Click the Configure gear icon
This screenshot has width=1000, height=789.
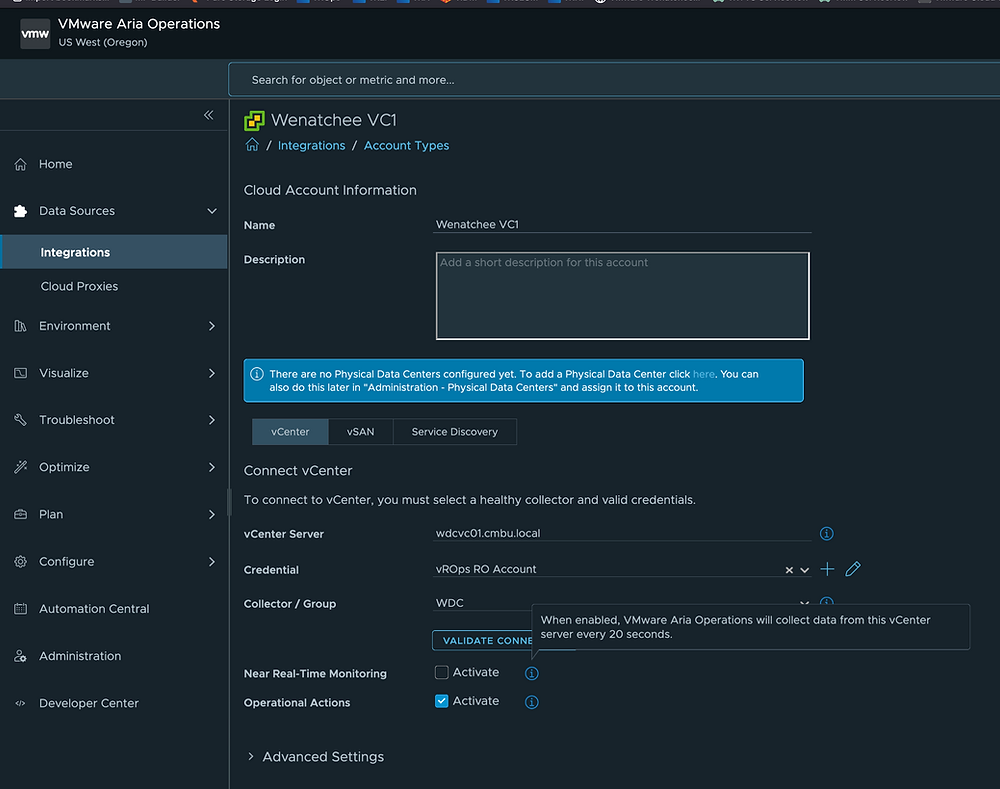[x=20, y=561]
